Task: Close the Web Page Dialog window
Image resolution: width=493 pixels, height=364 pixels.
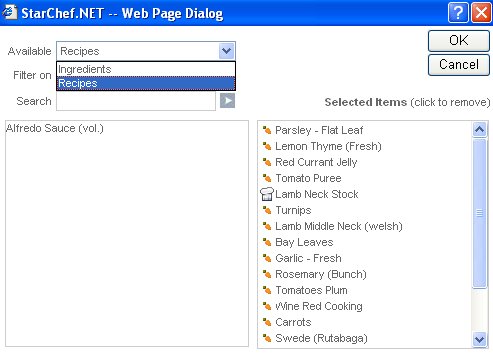Action: pos(481,13)
